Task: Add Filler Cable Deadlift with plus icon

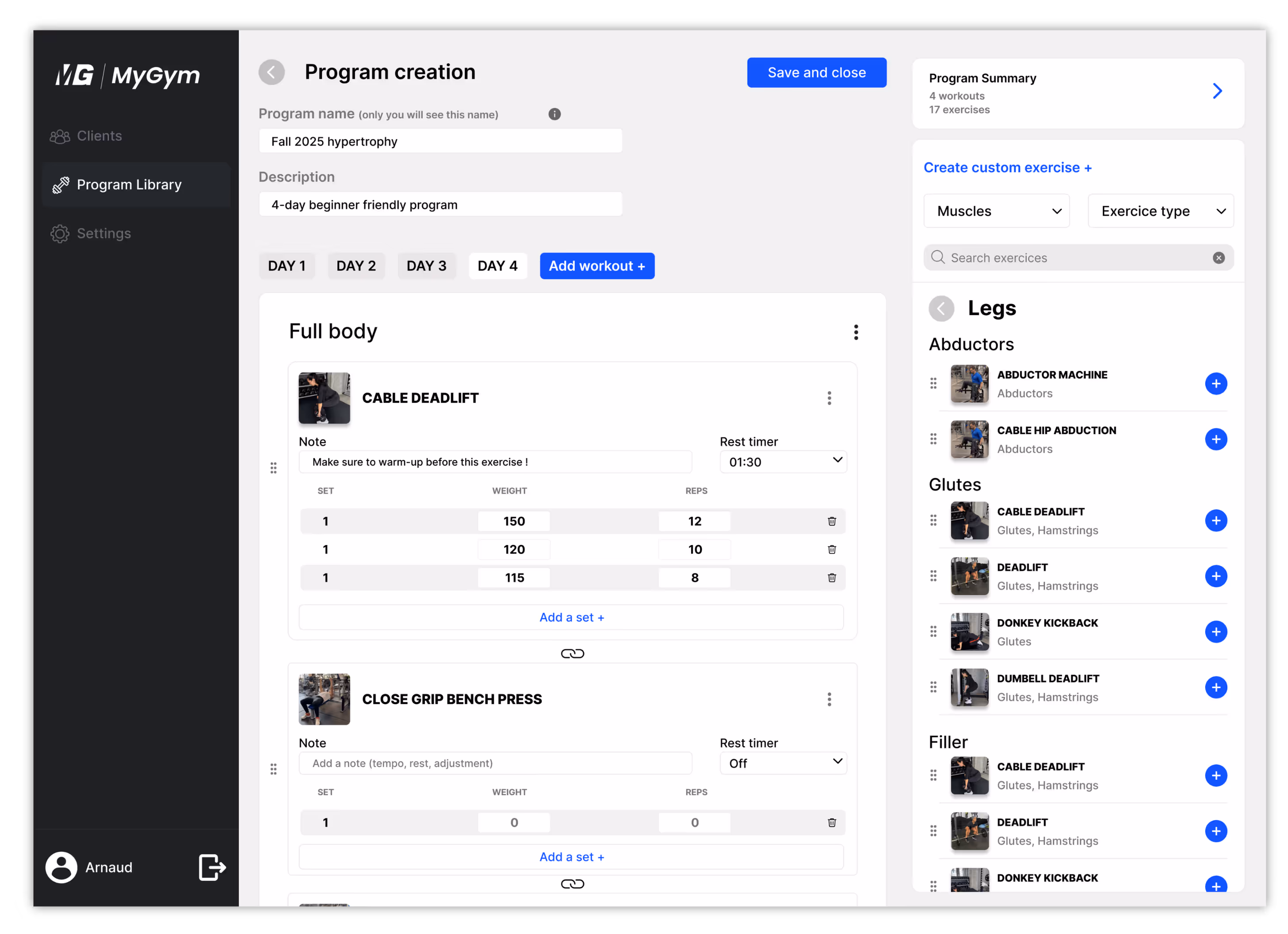Action: tap(1216, 776)
